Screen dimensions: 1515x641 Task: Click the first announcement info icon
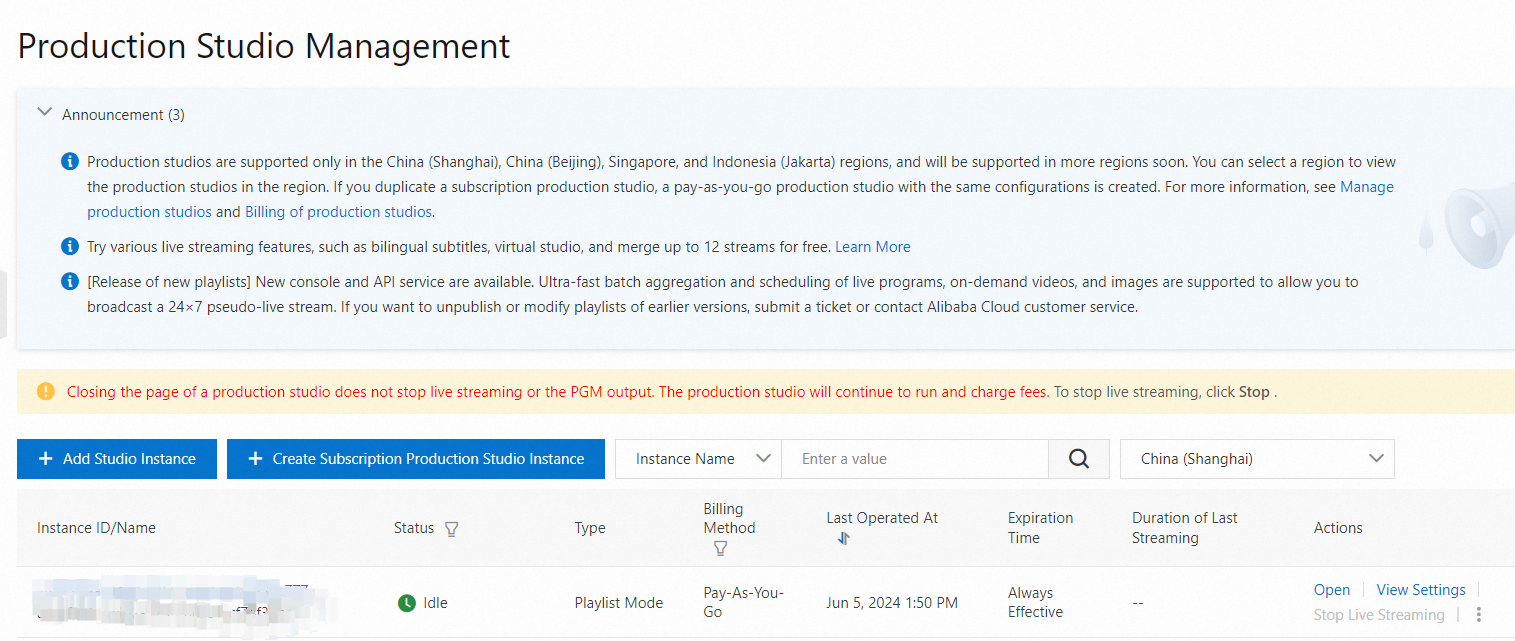coord(70,162)
